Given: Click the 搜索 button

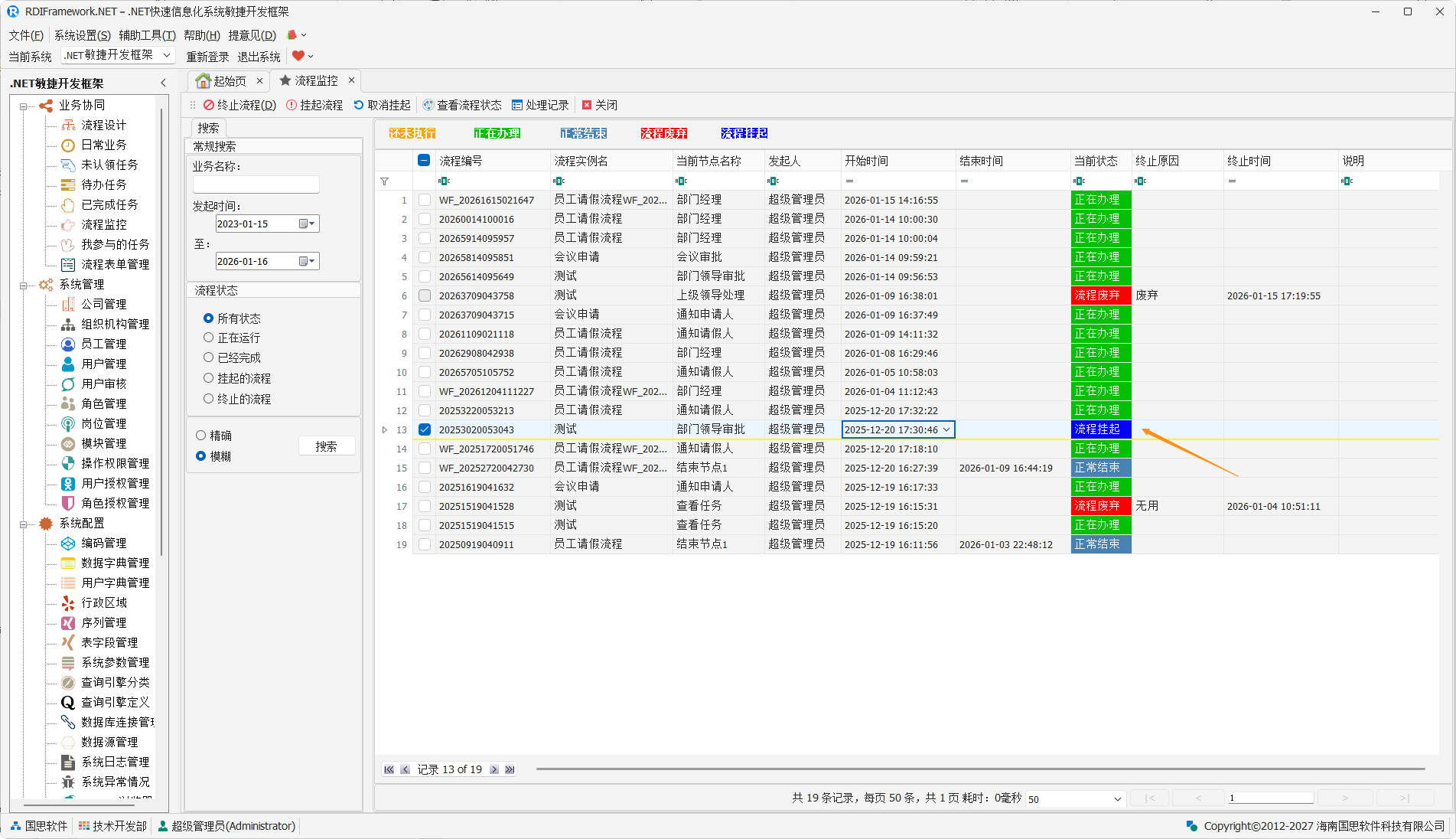Looking at the screenshot, I should 326,446.
